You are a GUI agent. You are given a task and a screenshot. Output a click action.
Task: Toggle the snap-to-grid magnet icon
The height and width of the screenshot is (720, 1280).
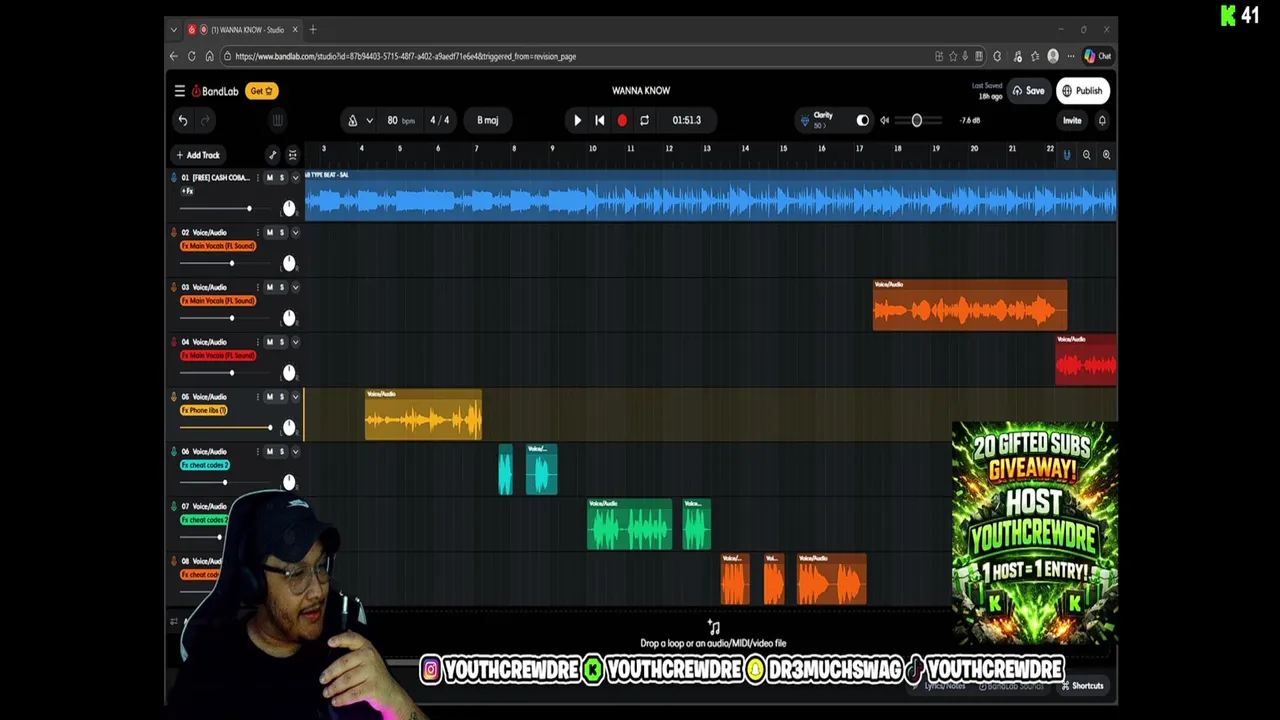(x=1066, y=155)
